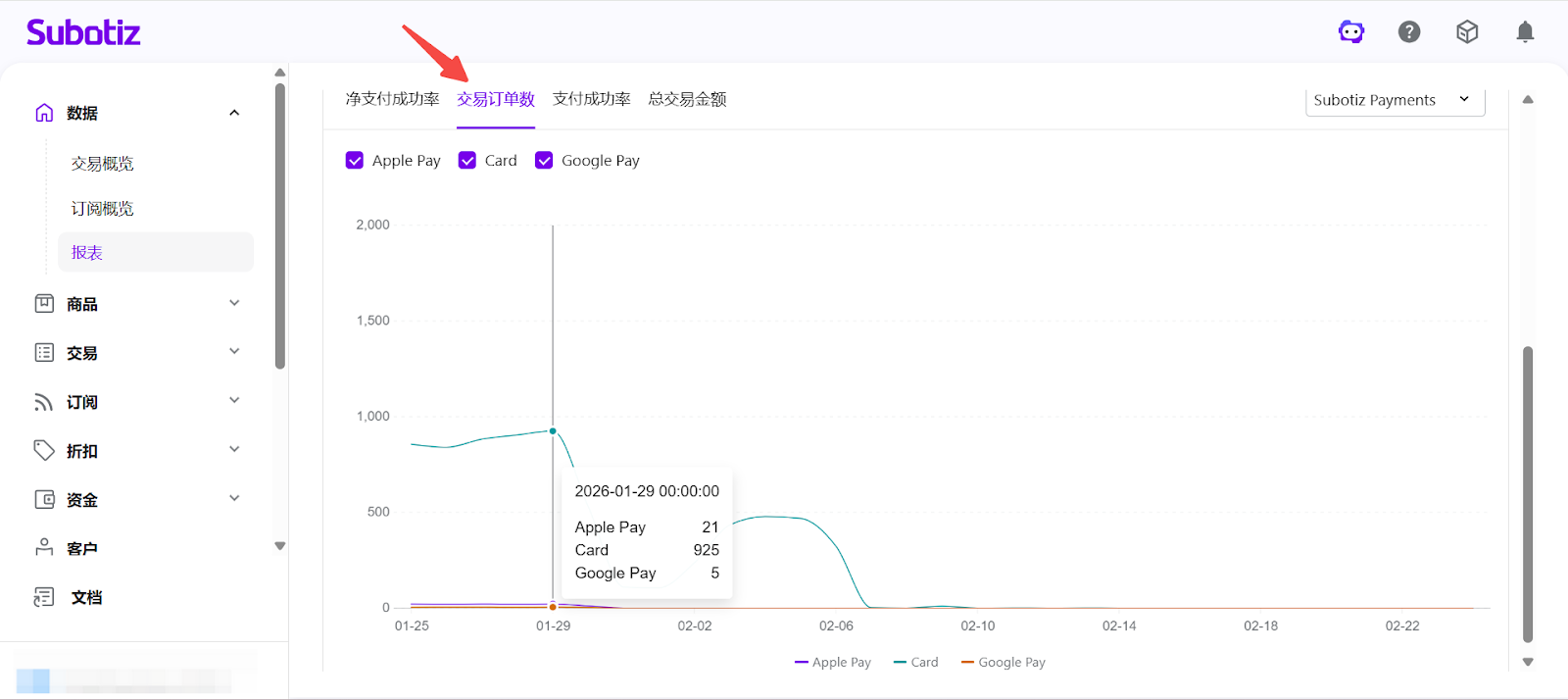
Task: Click the 资金 wallet icon in sidebar
Action: pos(44,500)
